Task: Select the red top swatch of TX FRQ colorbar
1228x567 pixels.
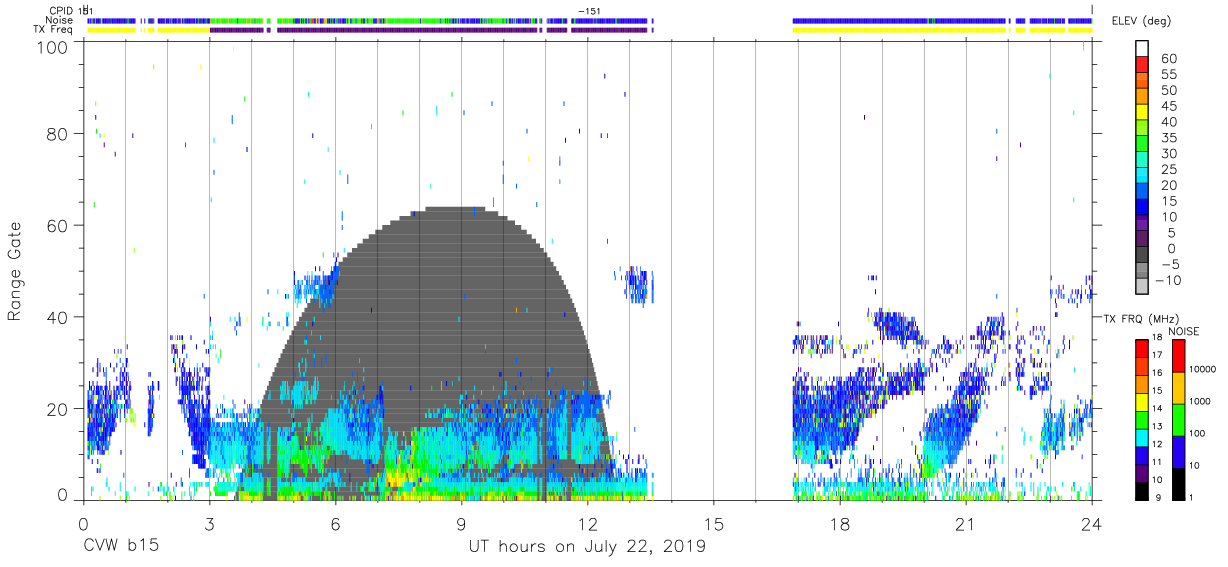Action: tap(1141, 348)
